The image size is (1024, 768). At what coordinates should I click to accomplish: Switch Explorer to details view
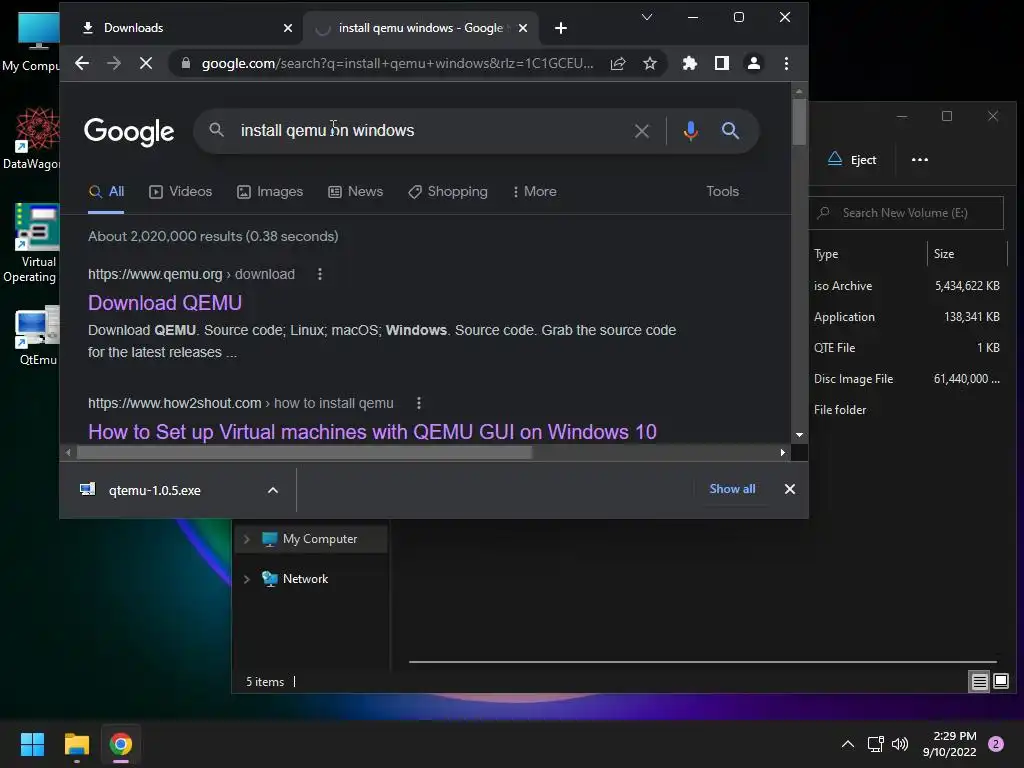coord(980,682)
